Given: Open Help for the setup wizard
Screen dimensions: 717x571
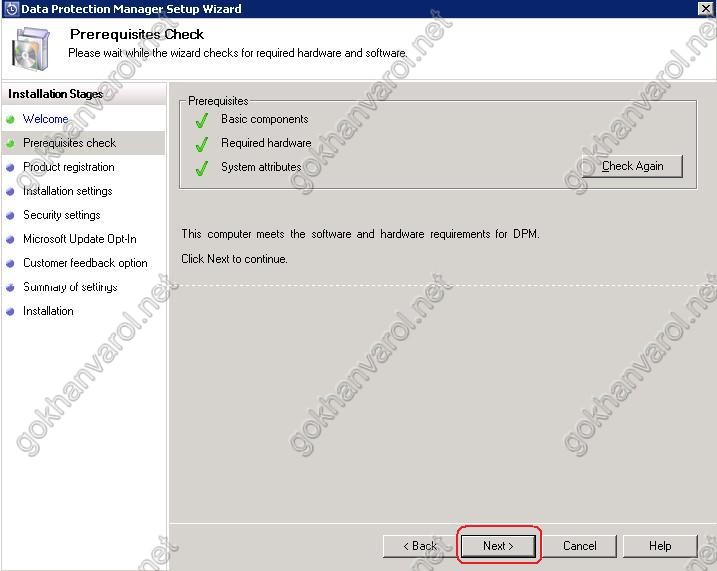Looking at the screenshot, I should [659, 546].
